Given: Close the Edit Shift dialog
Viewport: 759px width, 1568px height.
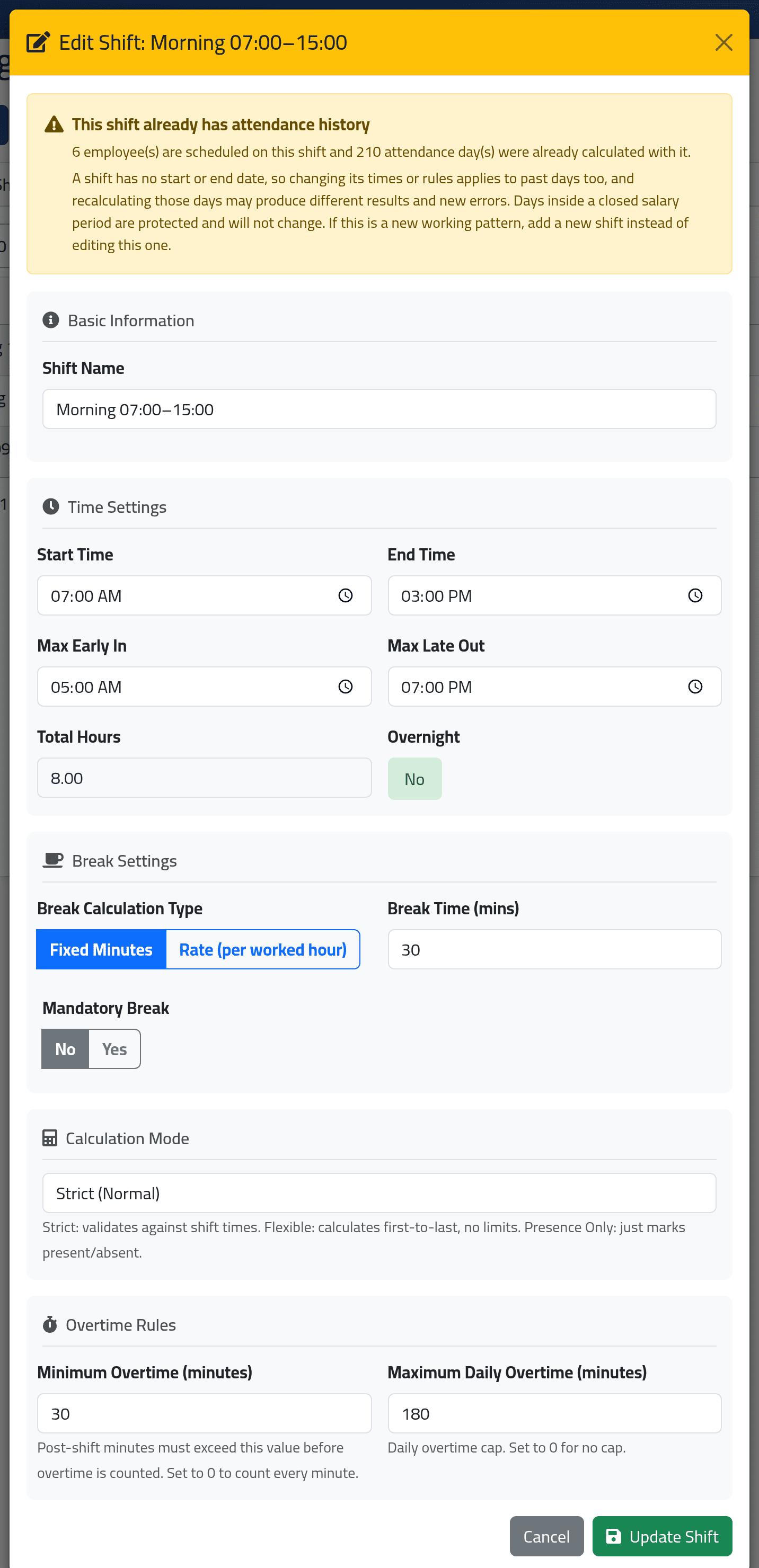Looking at the screenshot, I should pos(723,42).
